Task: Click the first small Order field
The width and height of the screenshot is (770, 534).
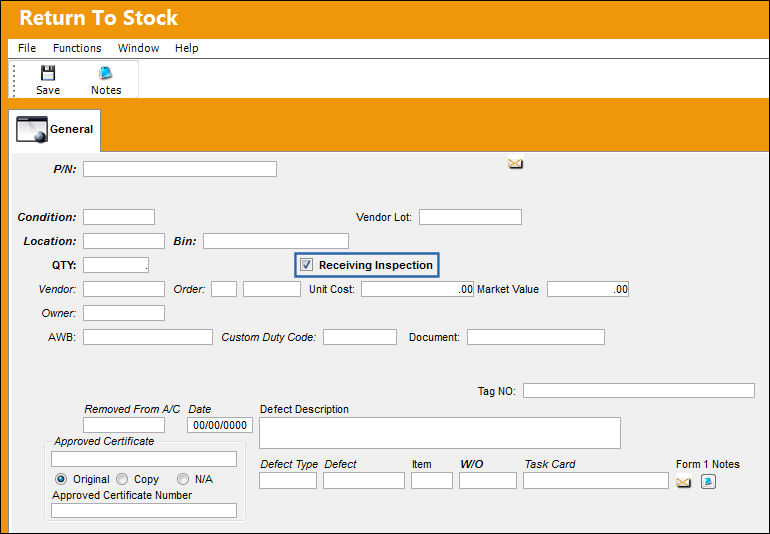Action: click(224, 289)
